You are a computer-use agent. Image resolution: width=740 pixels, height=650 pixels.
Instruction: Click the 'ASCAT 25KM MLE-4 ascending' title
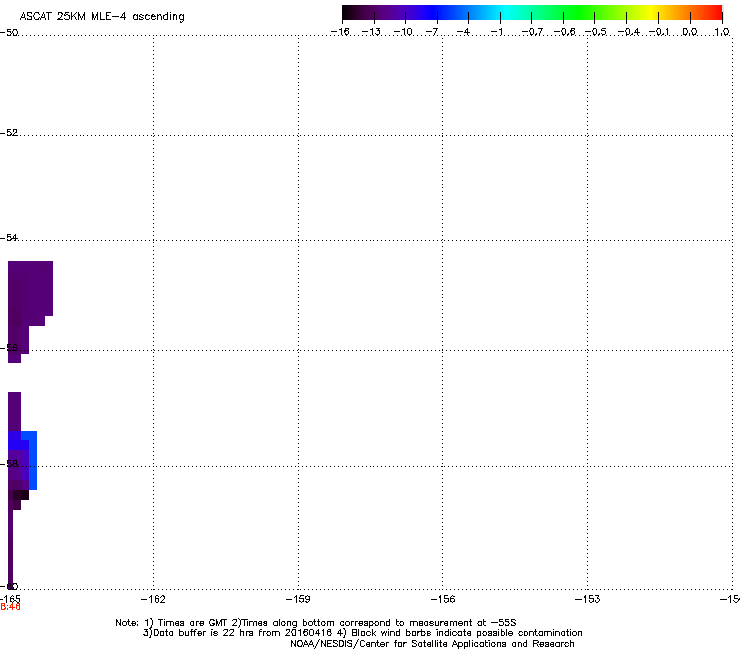pyautogui.click(x=102, y=17)
